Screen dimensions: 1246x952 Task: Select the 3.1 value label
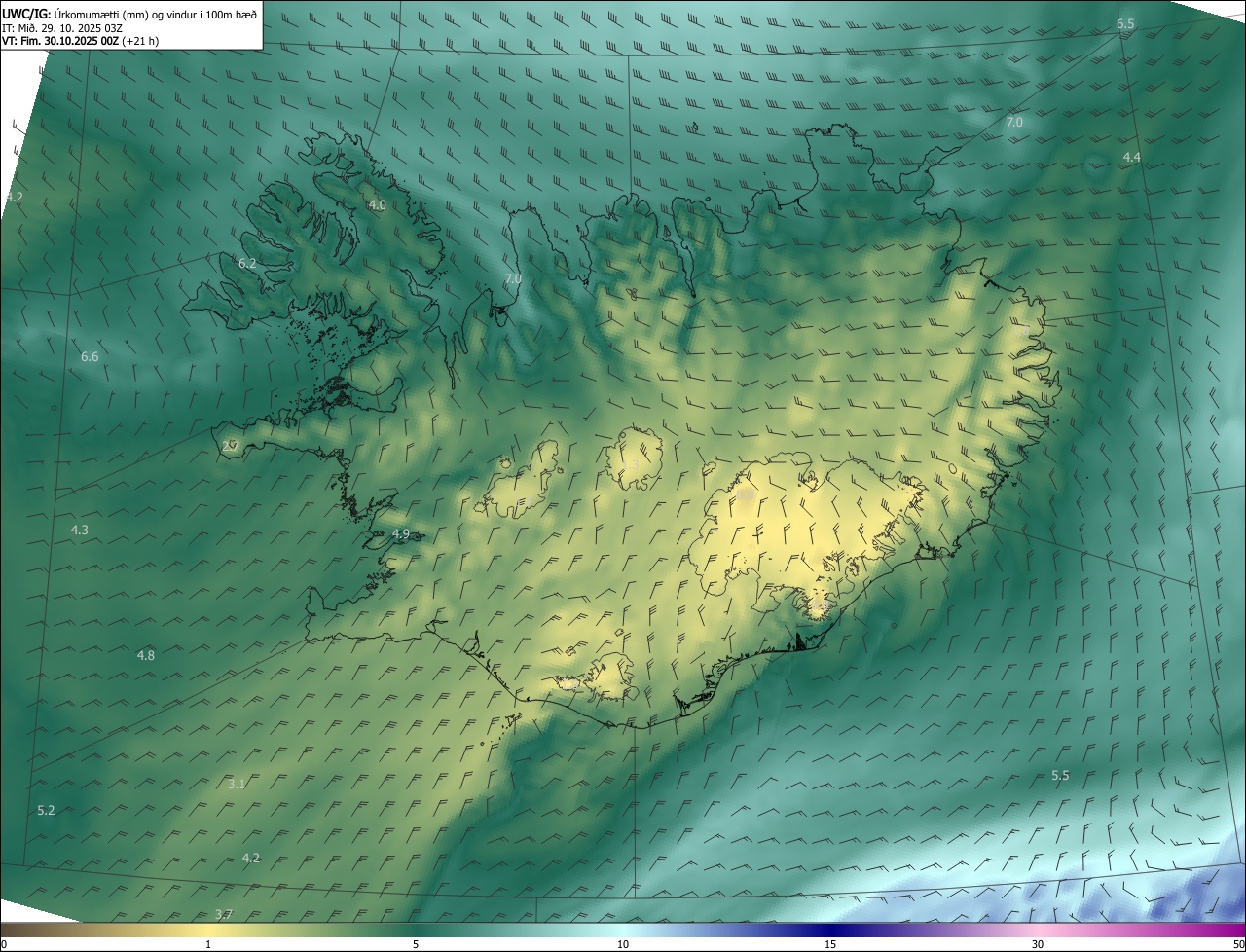[x=237, y=784]
